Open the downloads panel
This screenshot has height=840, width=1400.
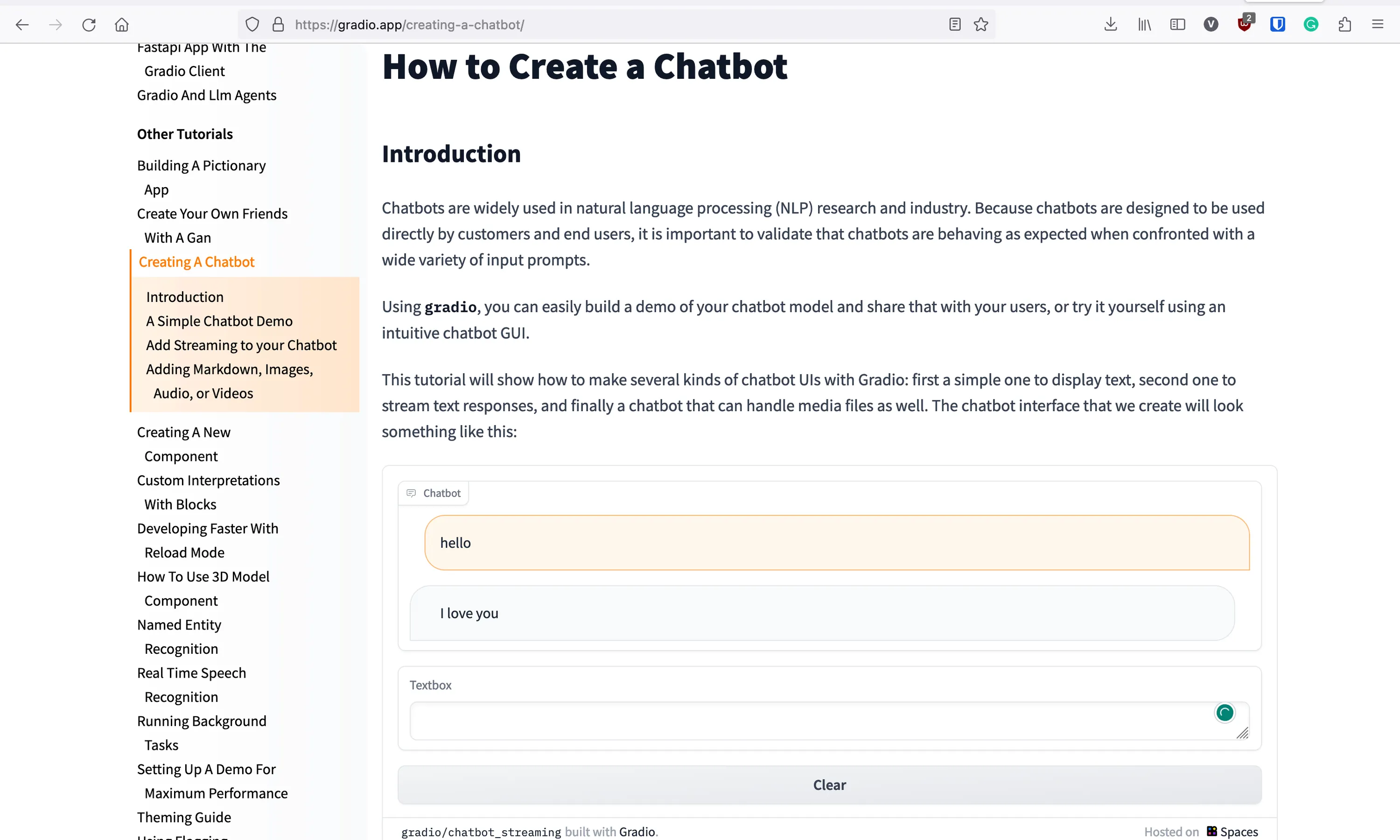1110,24
